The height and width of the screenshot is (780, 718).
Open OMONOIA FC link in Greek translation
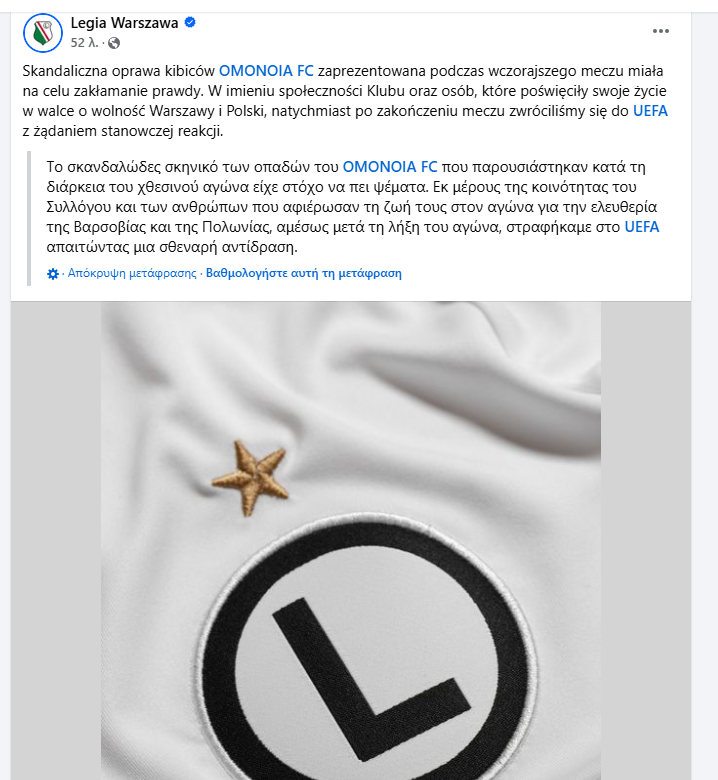click(390, 167)
